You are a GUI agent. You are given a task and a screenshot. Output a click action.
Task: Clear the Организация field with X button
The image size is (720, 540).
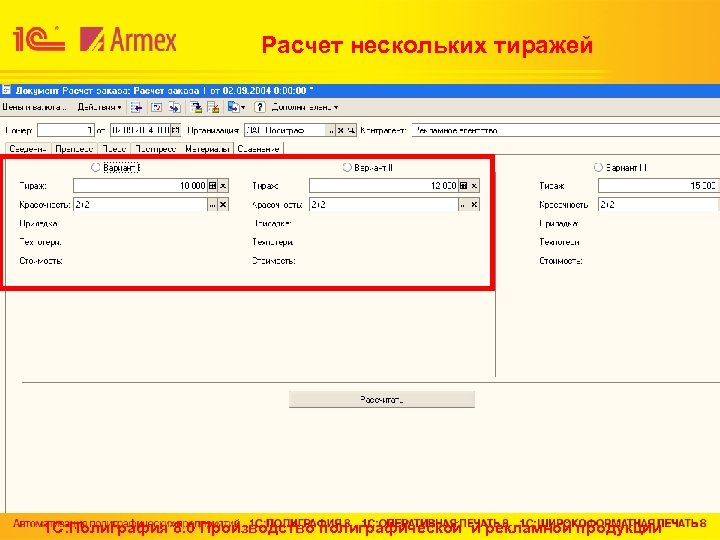click(341, 130)
